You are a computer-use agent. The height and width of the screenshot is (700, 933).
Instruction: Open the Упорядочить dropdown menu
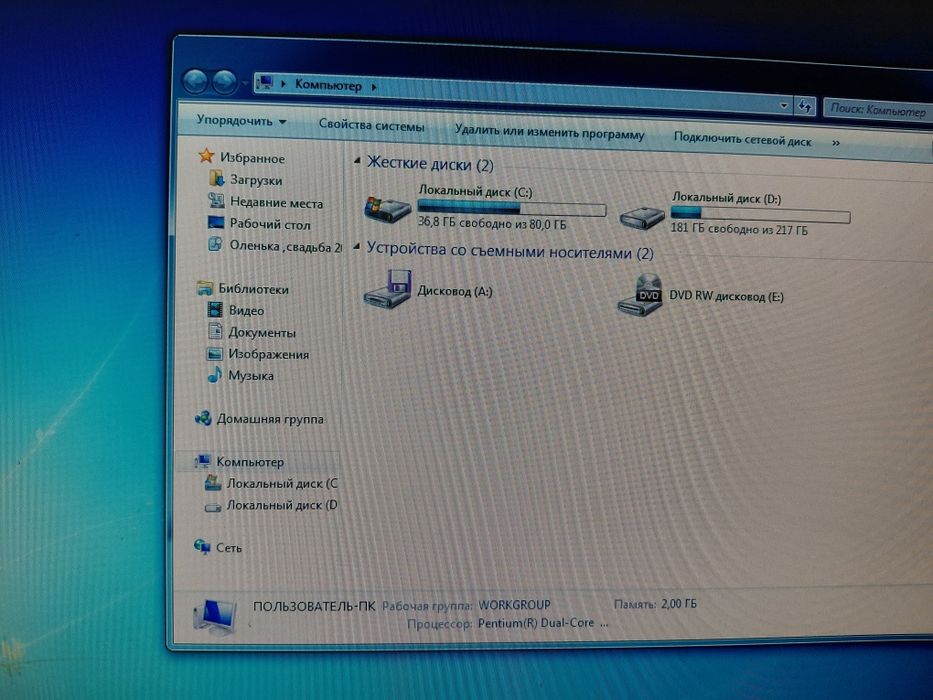coord(241,121)
